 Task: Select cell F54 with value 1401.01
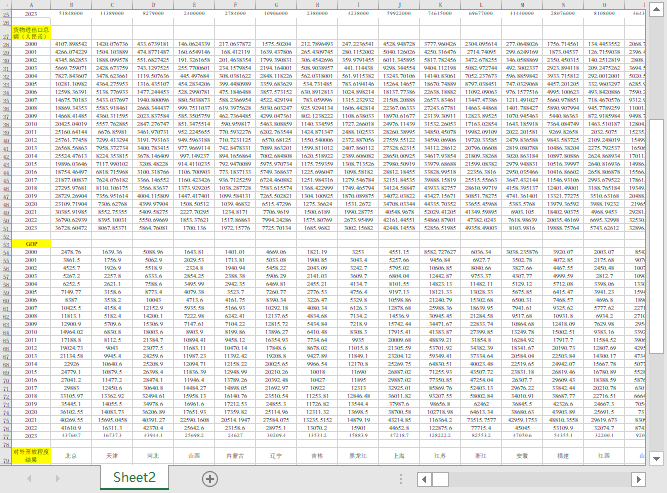point(235,252)
